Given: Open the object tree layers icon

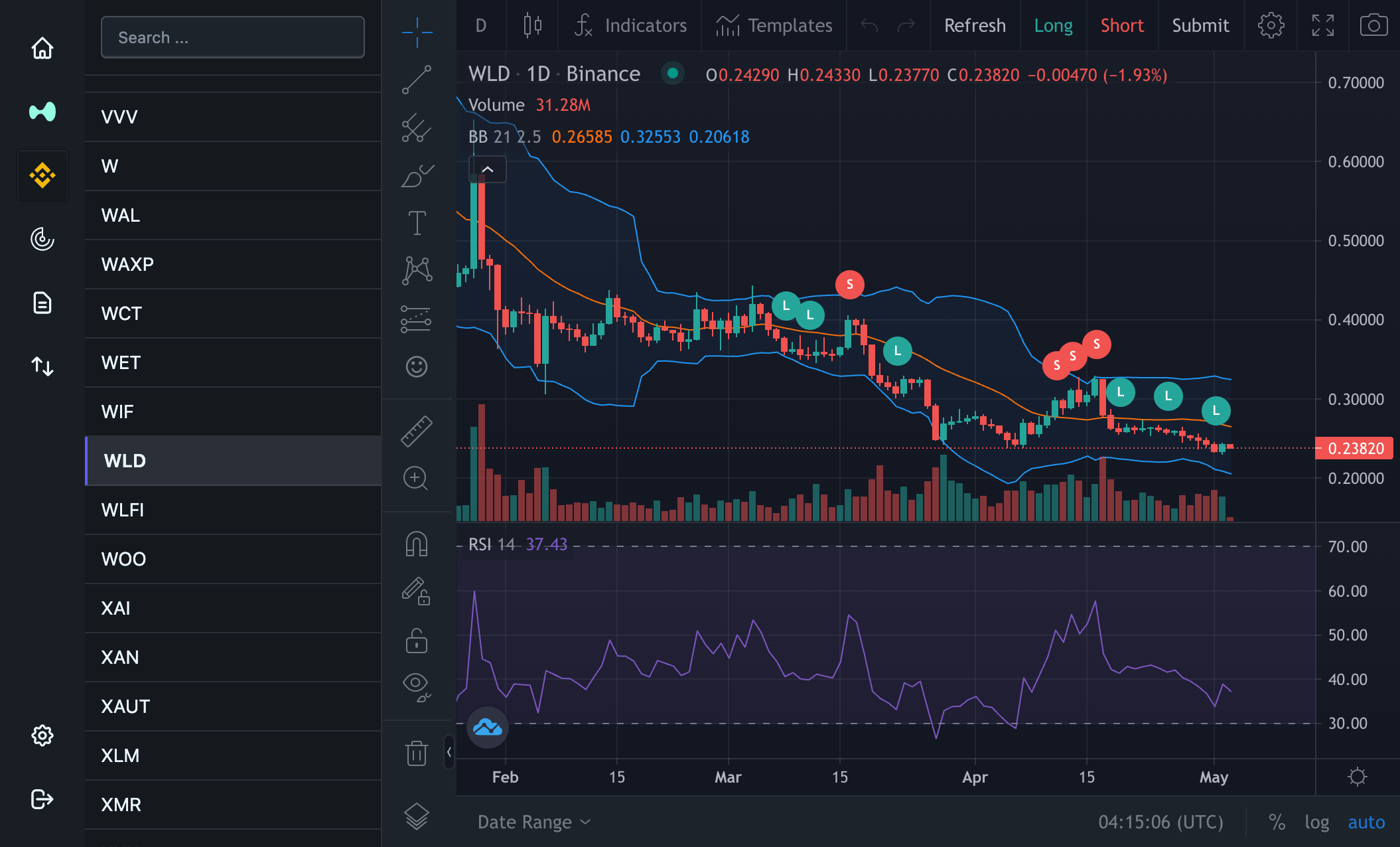Looking at the screenshot, I should [417, 816].
